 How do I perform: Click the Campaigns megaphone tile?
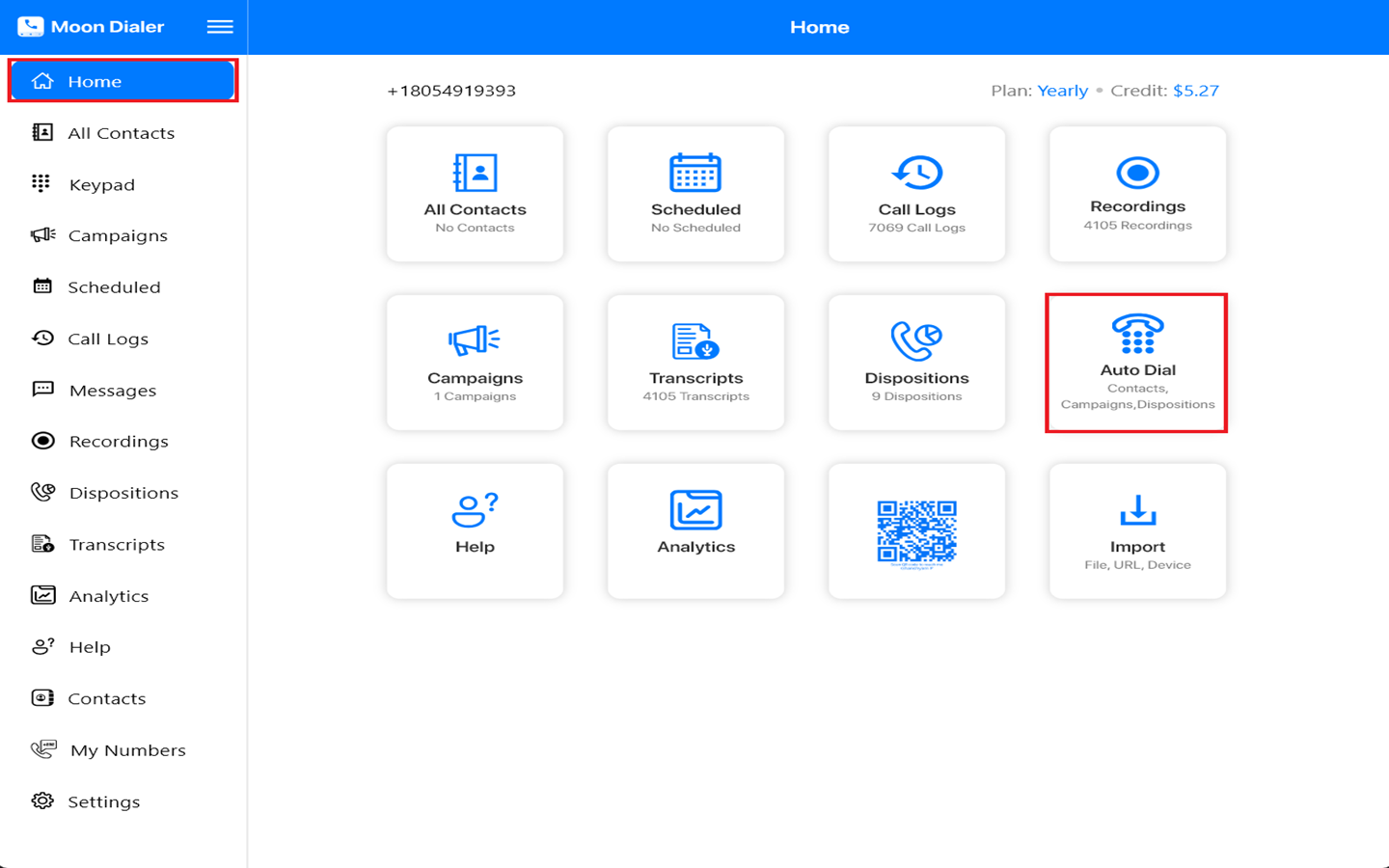[475, 363]
